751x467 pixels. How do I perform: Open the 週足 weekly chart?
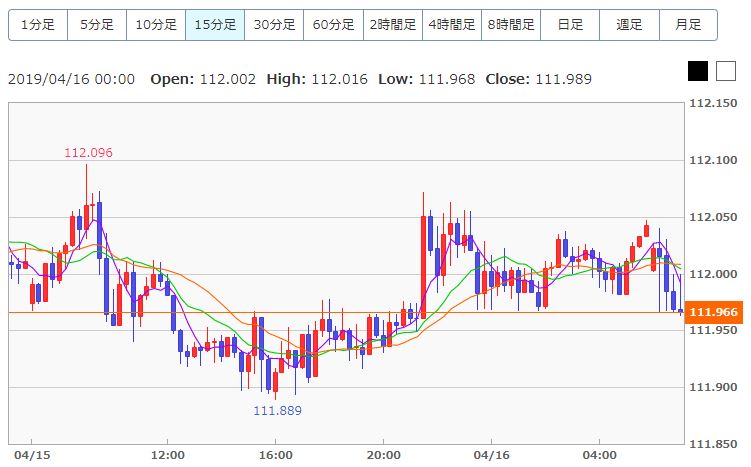coord(629,24)
